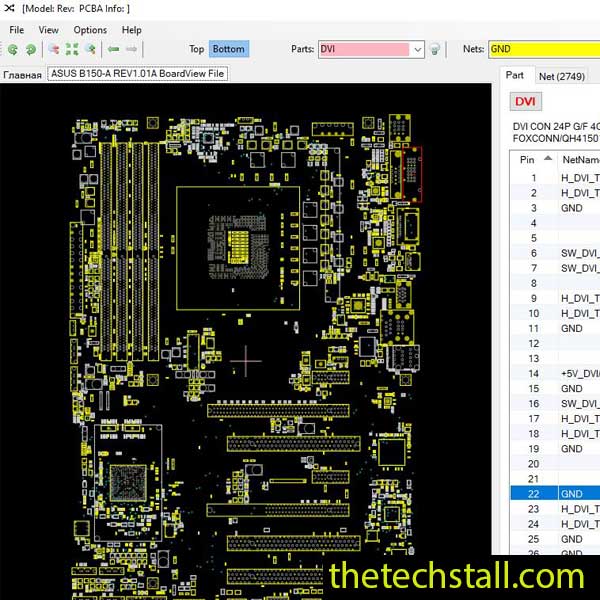
Task: Open the File menu
Action: [17, 30]
